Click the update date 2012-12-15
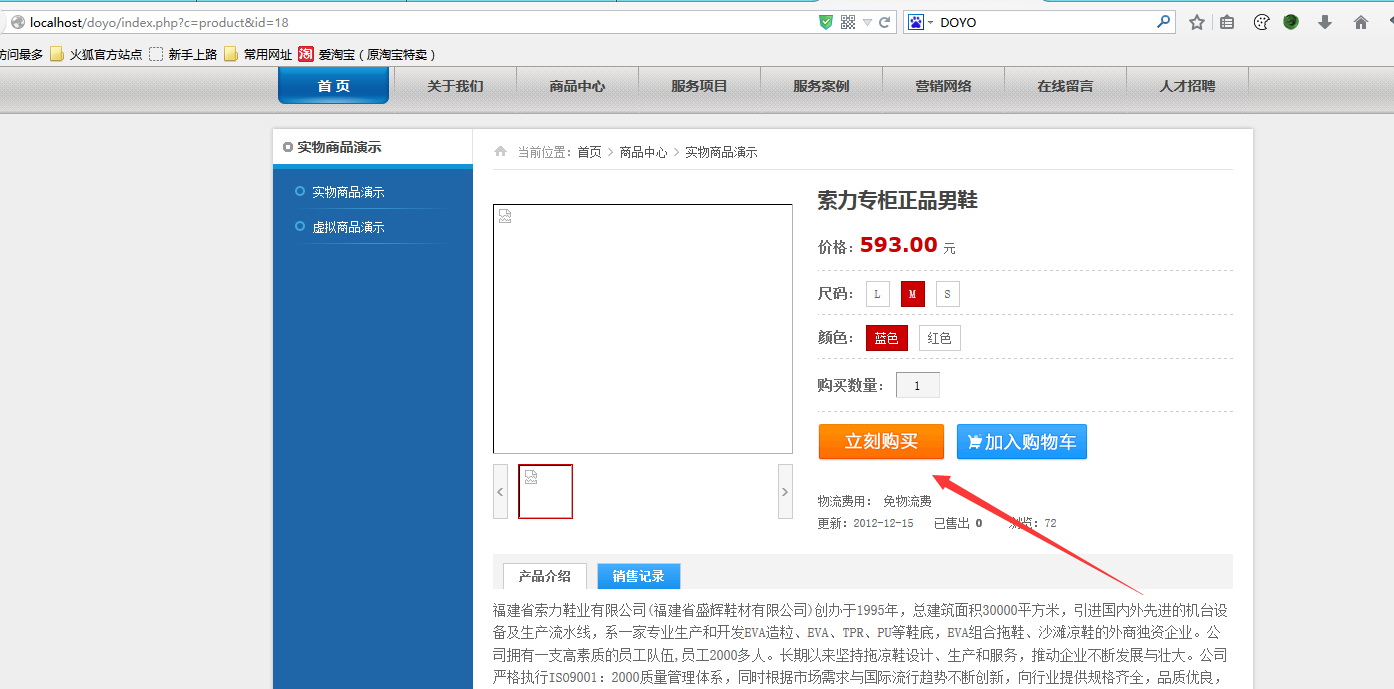The image size is (1394, 689). coord(883,523)
